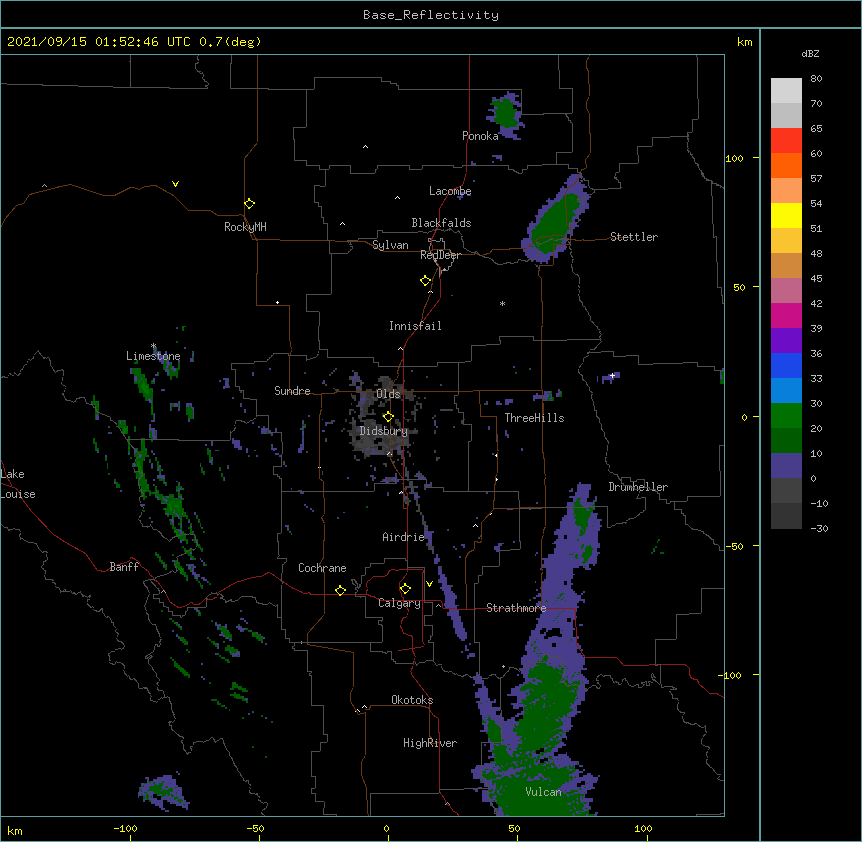Click the 100 tick on the right axis

(734, 158)
